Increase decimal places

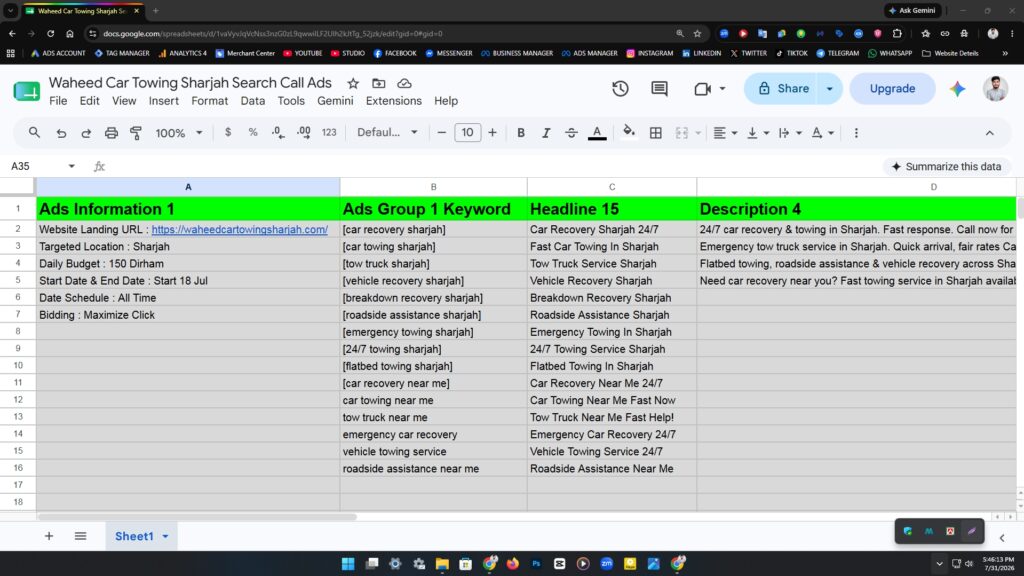coord(304,133)
